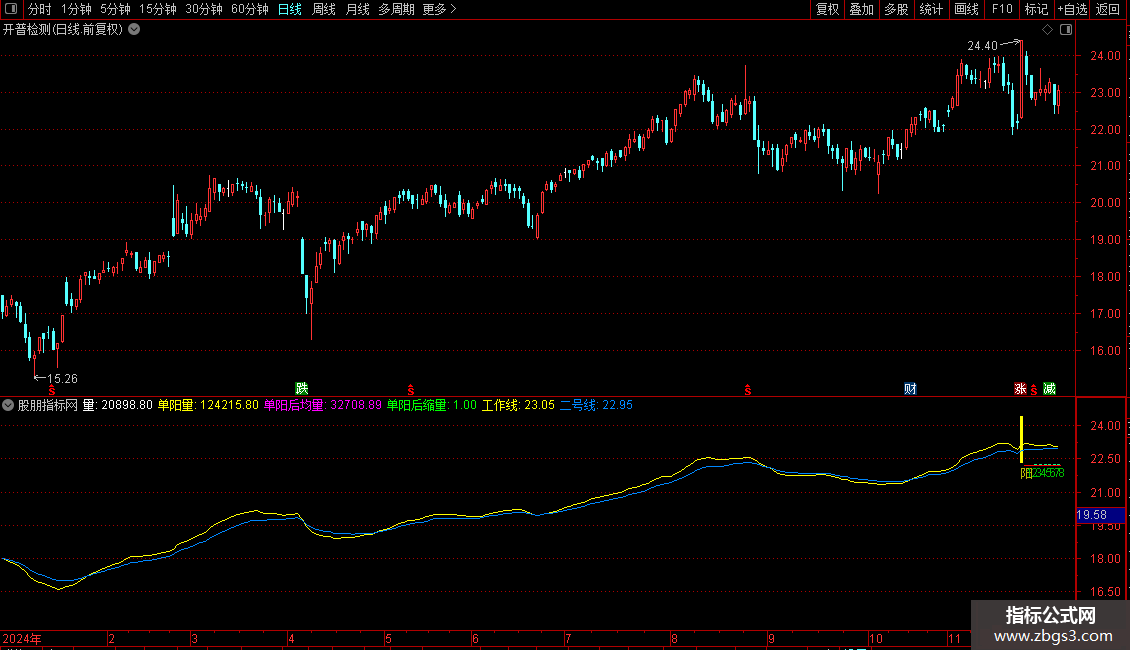Open the indicator menu arrow before 股朋指标网
The image size is (1130, 650).
pyautogui.click(x=8, y=405)
